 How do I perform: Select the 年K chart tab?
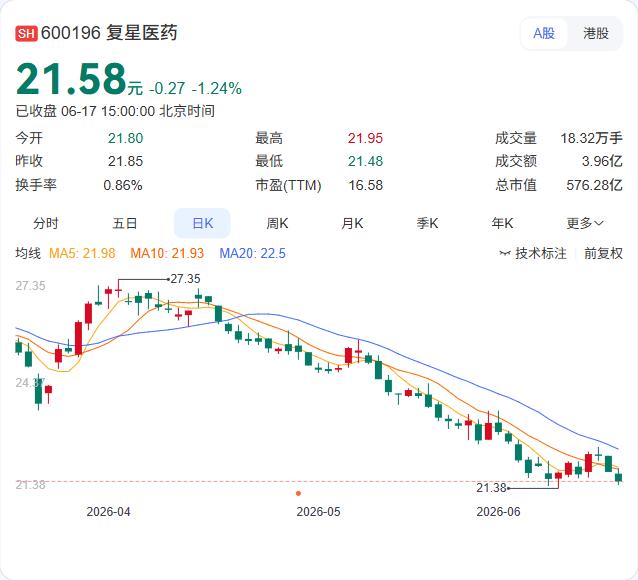pos(502,223)
